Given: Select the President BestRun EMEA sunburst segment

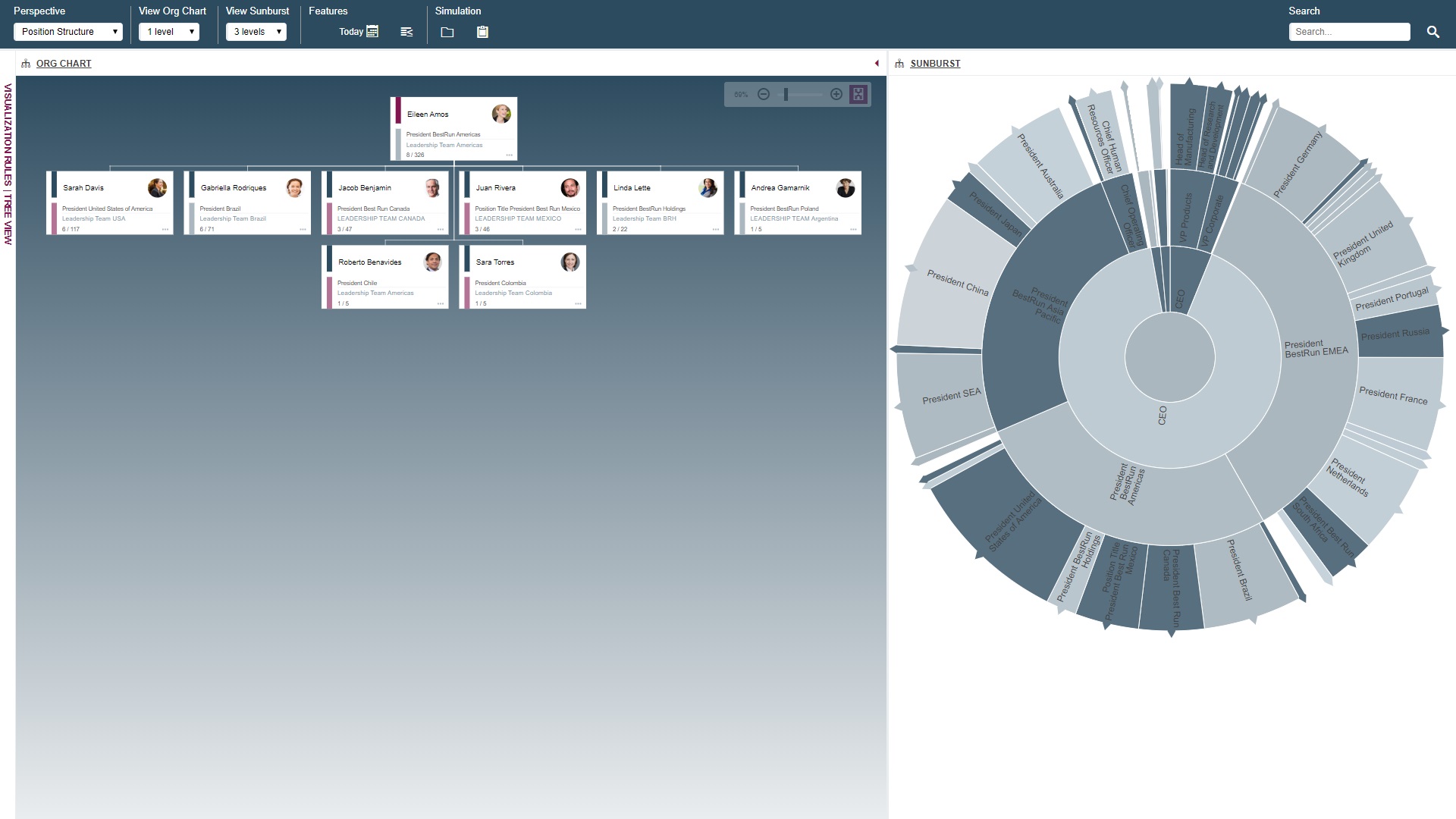Looking at the screenshot, I should pyautogui.click(x=1316, y=347).
